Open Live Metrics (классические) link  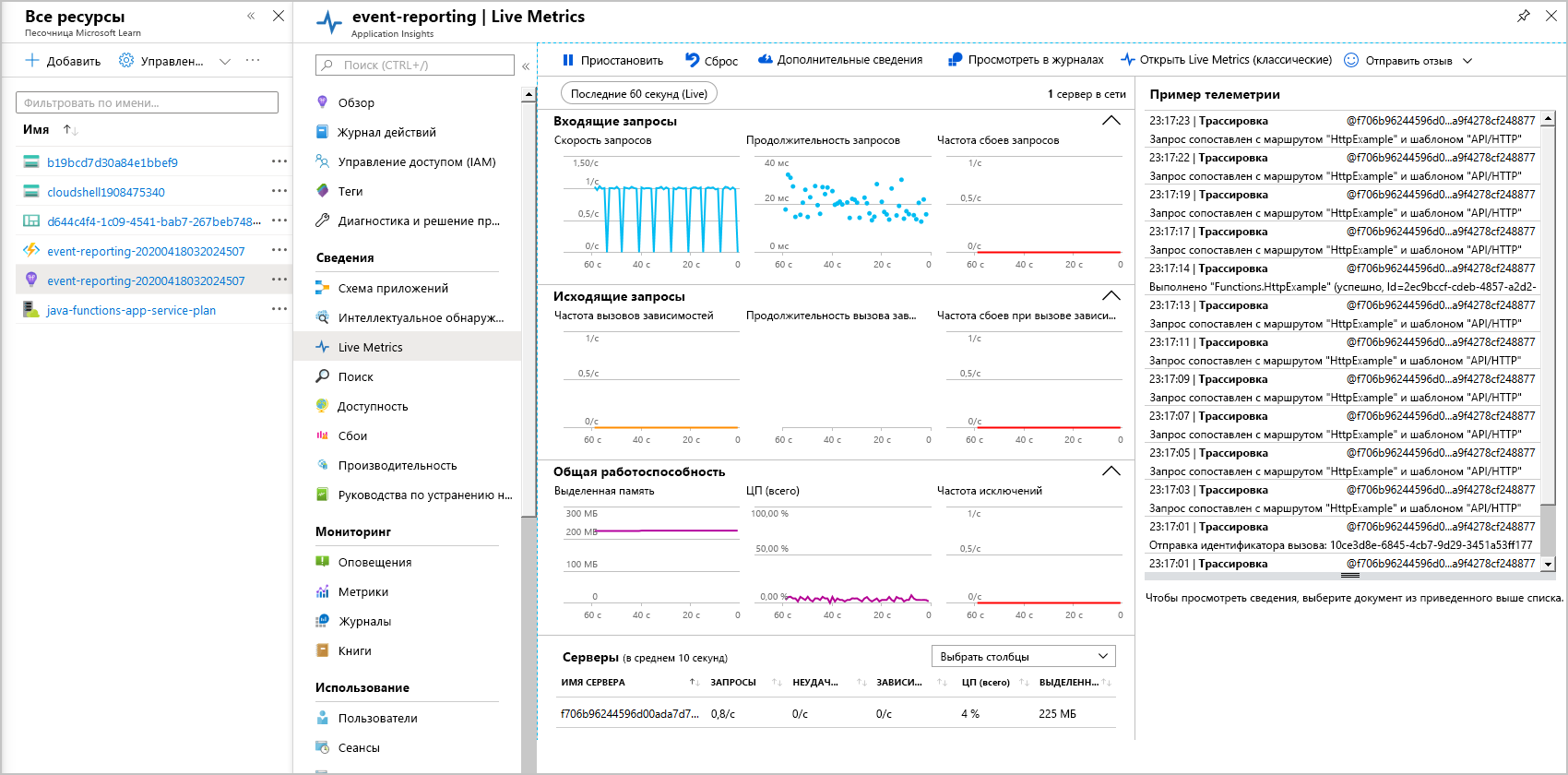point(1227,60)
